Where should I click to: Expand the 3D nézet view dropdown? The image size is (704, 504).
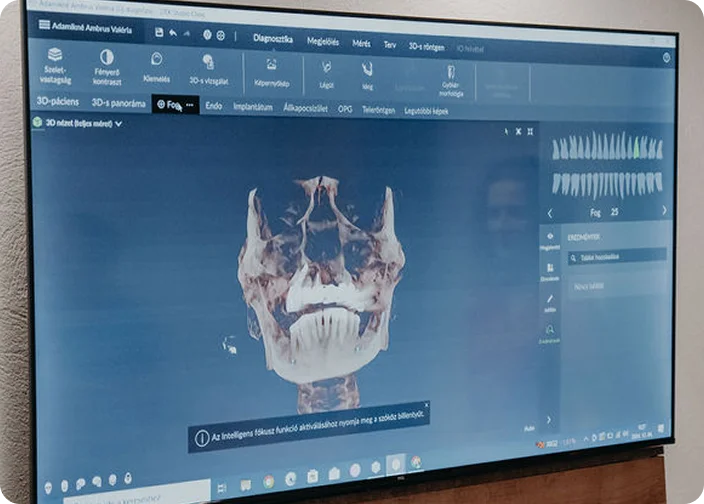point(119,124)
